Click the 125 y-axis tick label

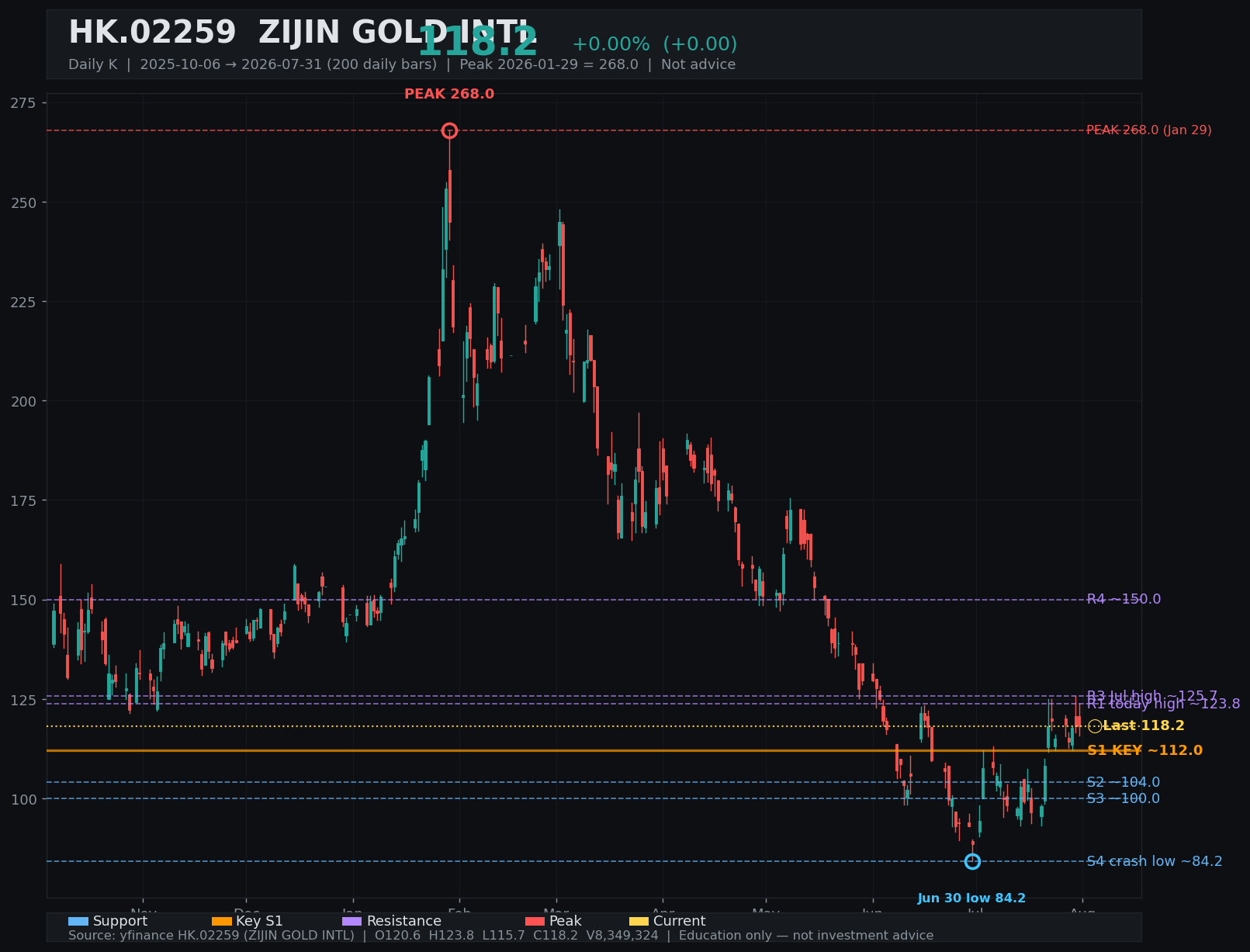25,701
